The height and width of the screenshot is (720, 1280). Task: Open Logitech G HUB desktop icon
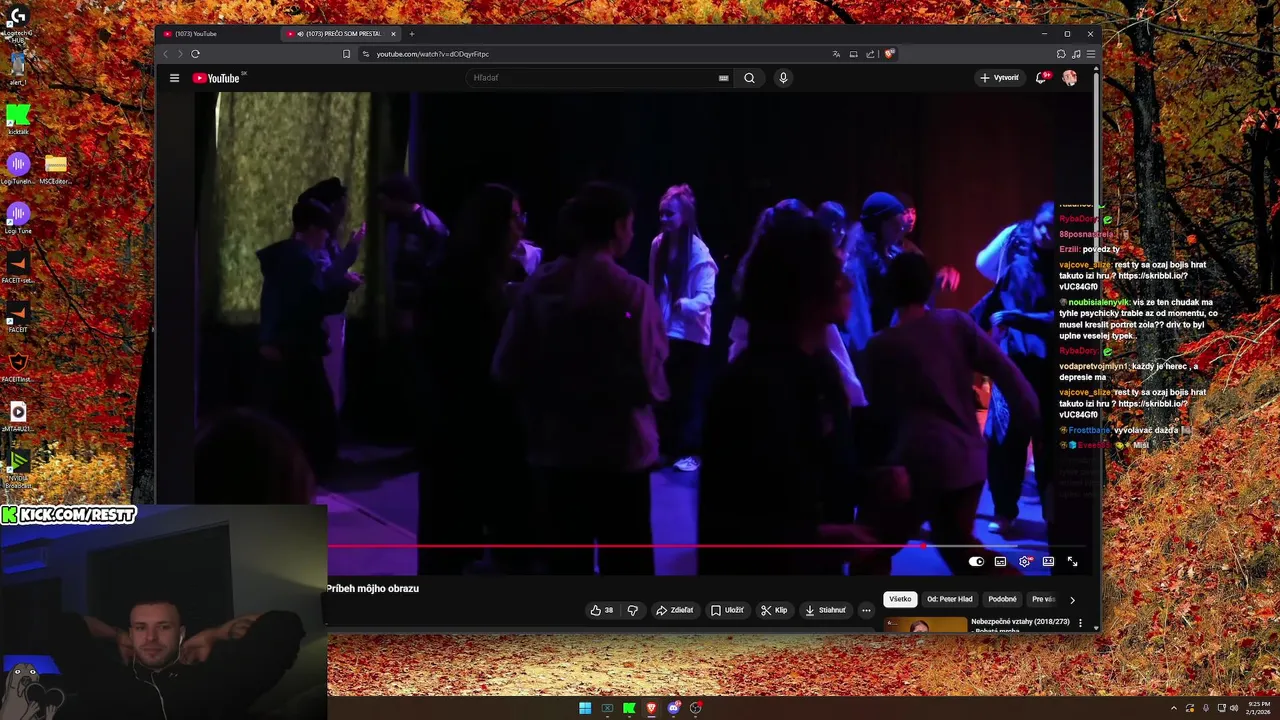(18, 22)
